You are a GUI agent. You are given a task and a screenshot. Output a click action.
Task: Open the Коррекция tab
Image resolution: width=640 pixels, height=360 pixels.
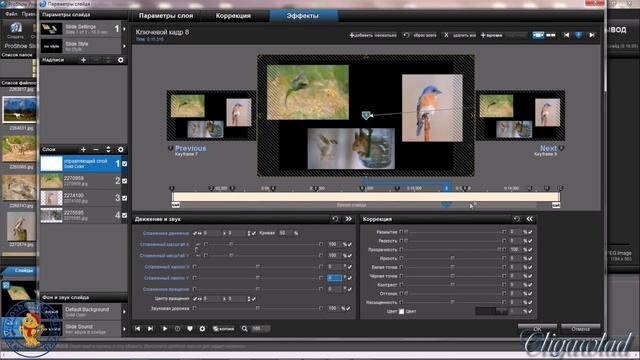point(233,16)
